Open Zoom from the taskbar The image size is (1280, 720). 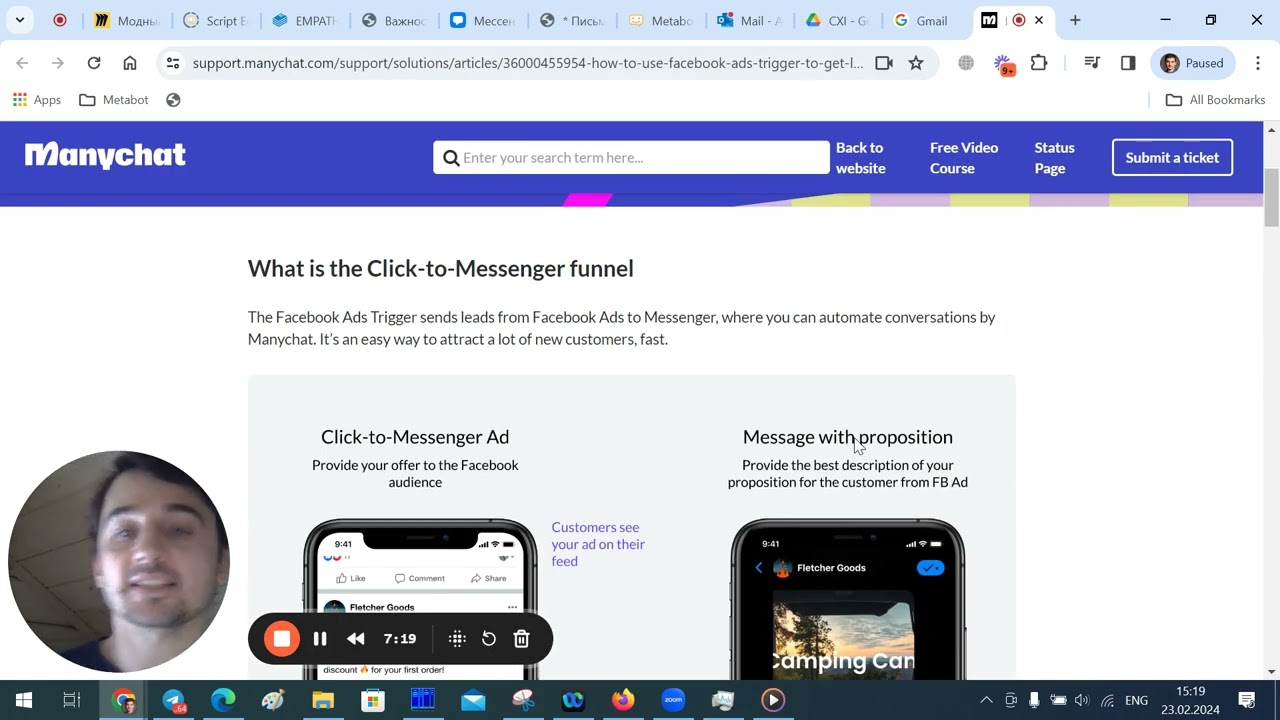(673, 700)
